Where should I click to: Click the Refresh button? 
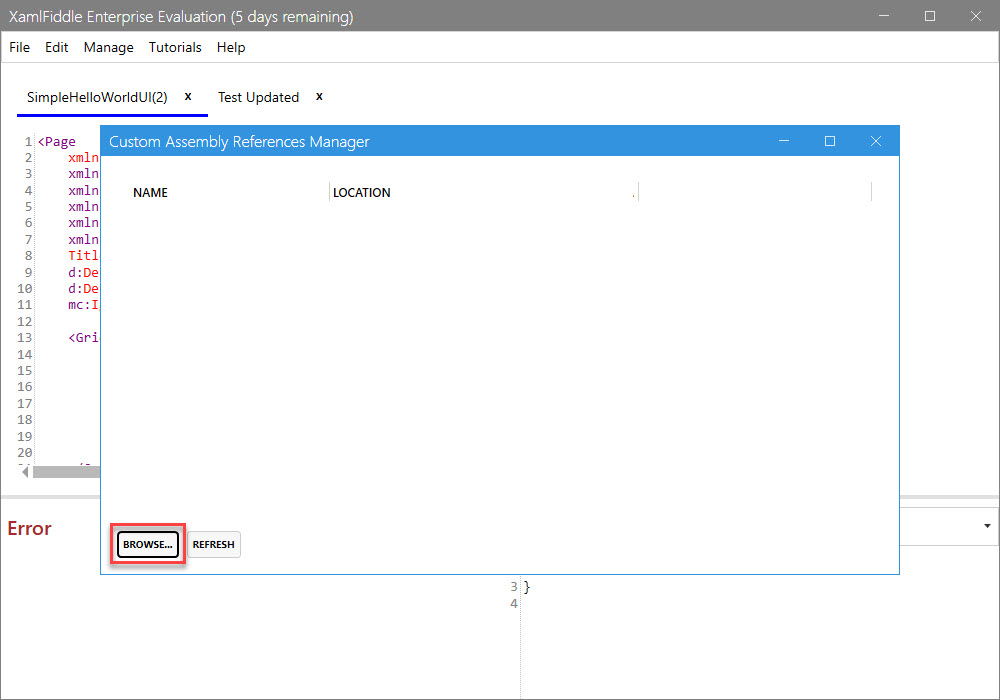point(214,544)
